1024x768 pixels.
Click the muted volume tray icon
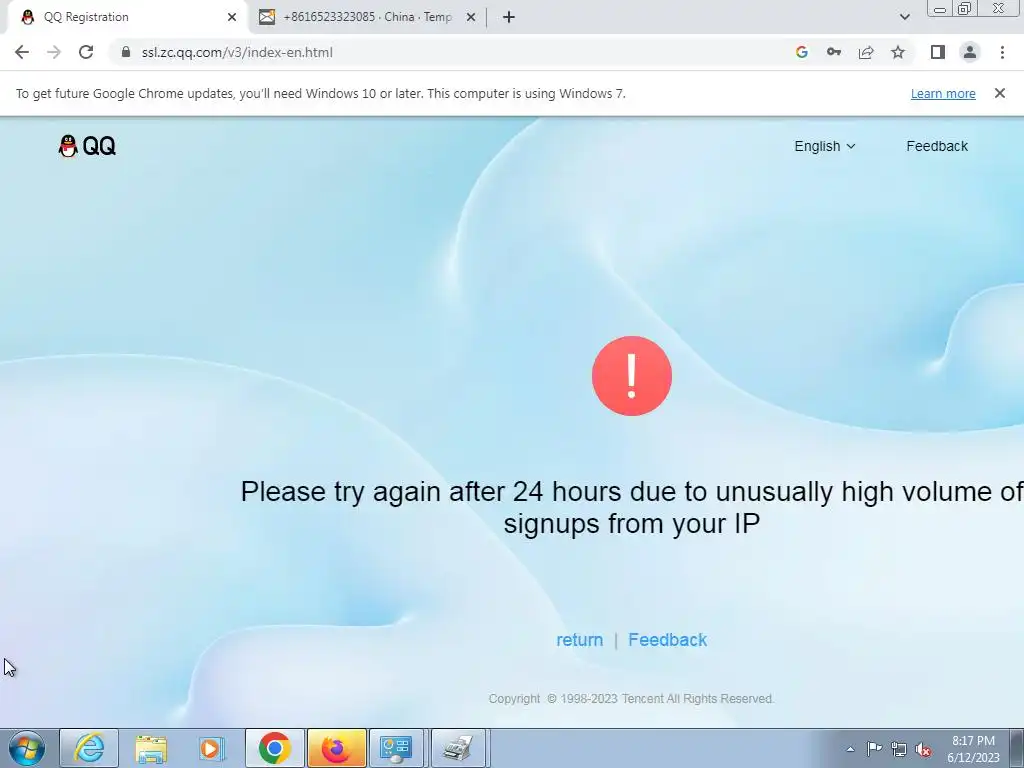coord(923,749)
